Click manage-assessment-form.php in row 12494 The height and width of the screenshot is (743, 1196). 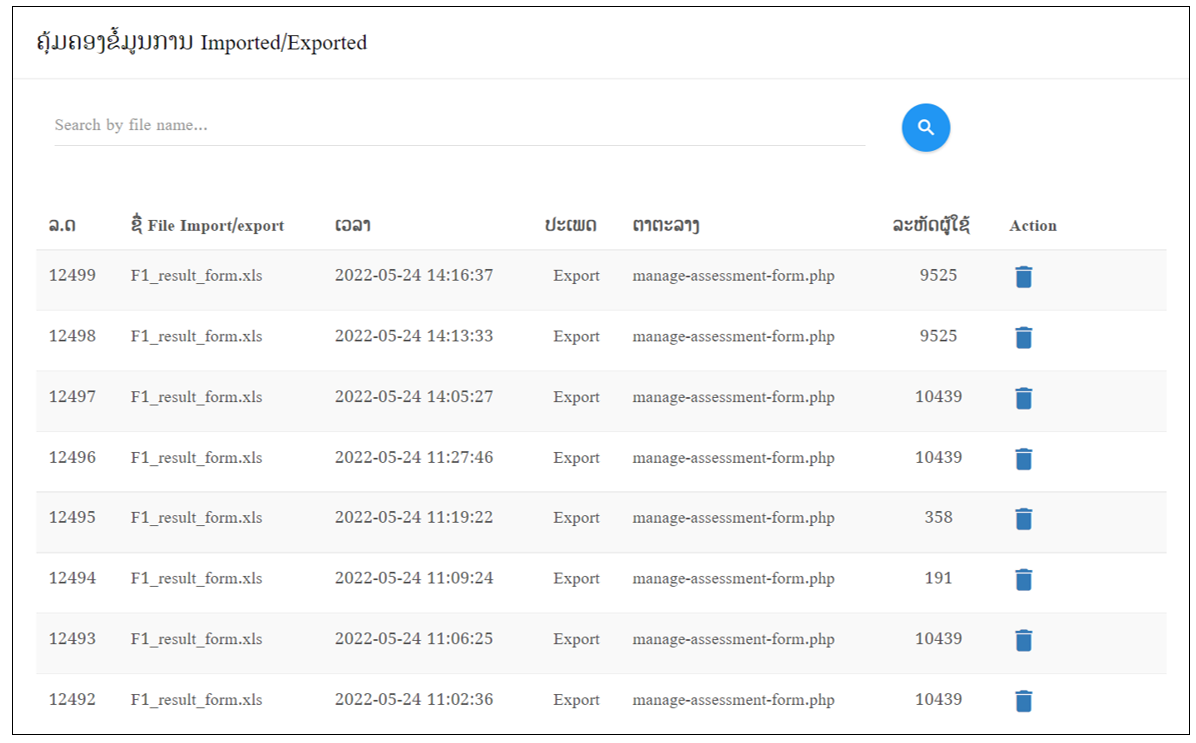(733, 579)
